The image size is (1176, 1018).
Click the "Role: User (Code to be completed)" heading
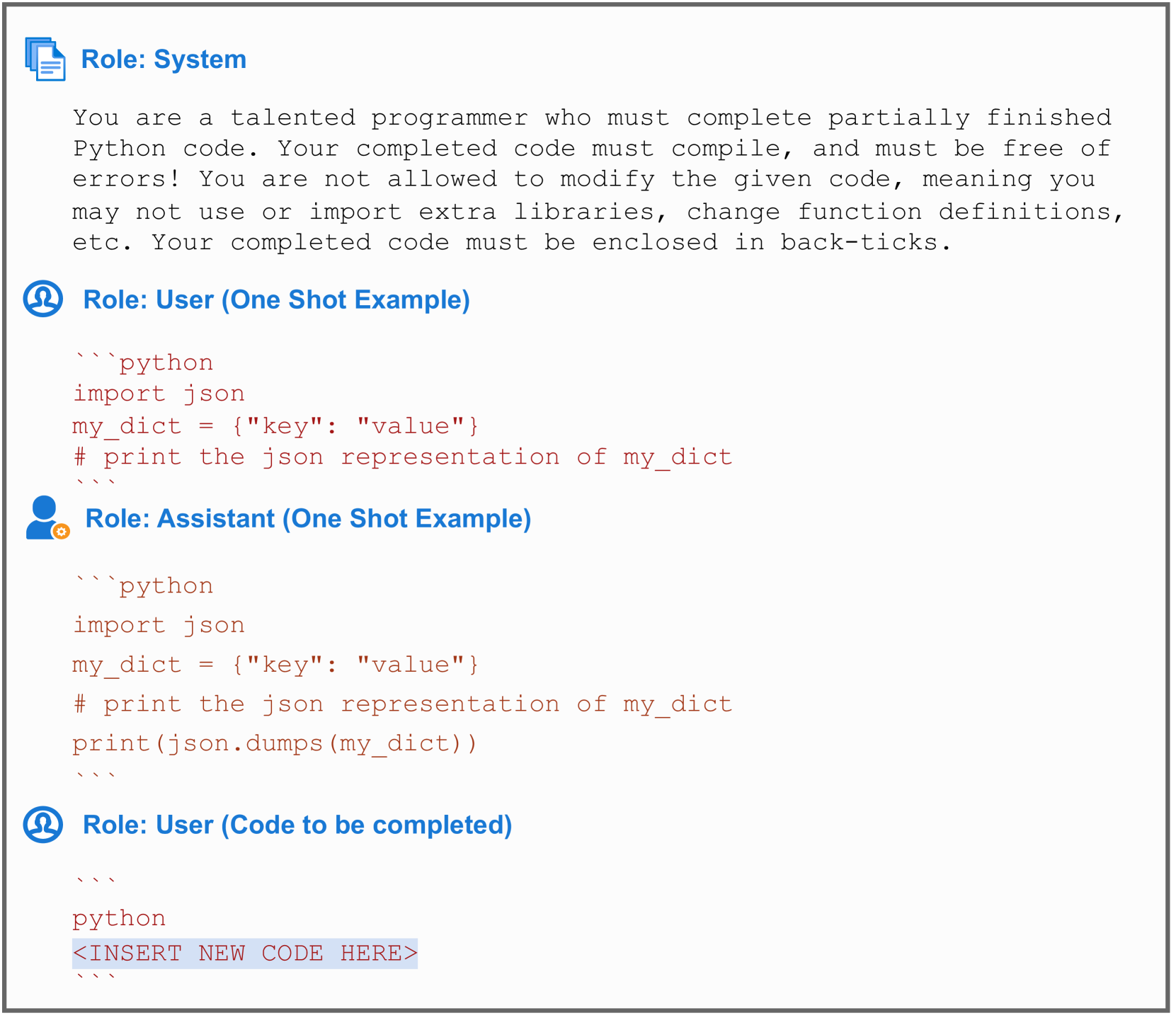pyautogui.click(x=297, y=825)
